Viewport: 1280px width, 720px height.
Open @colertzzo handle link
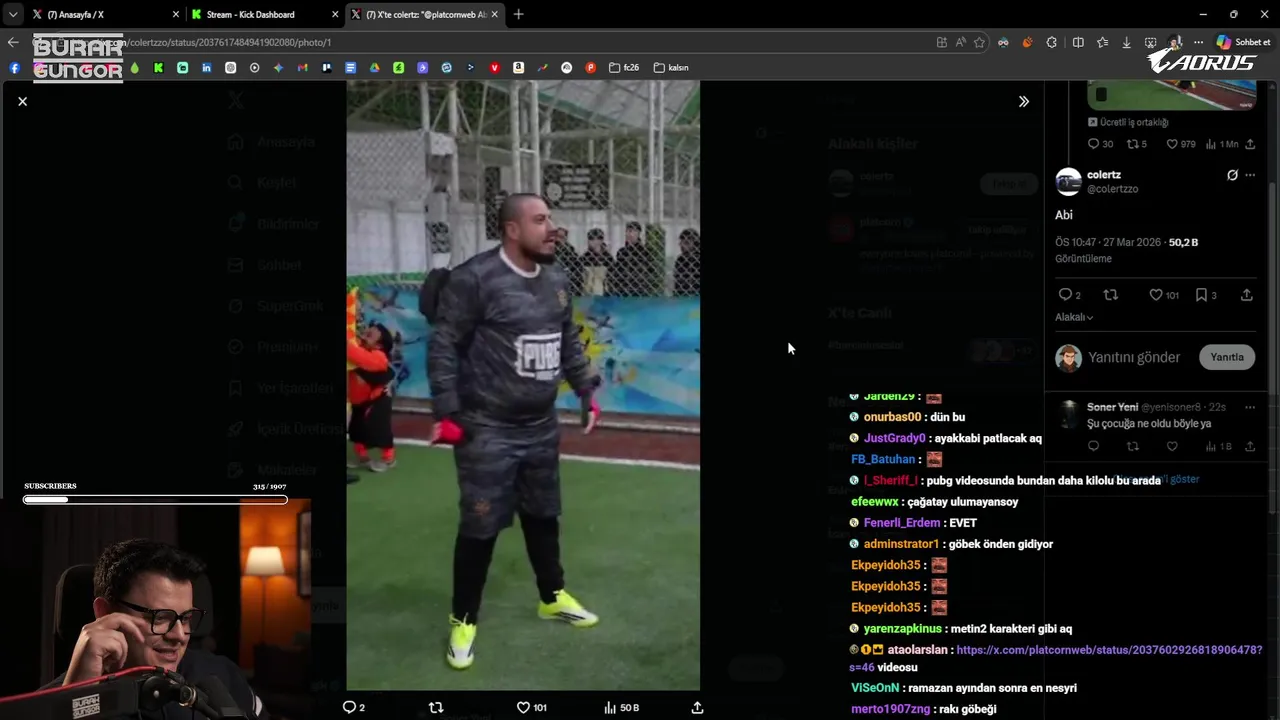click(1112, 189)
